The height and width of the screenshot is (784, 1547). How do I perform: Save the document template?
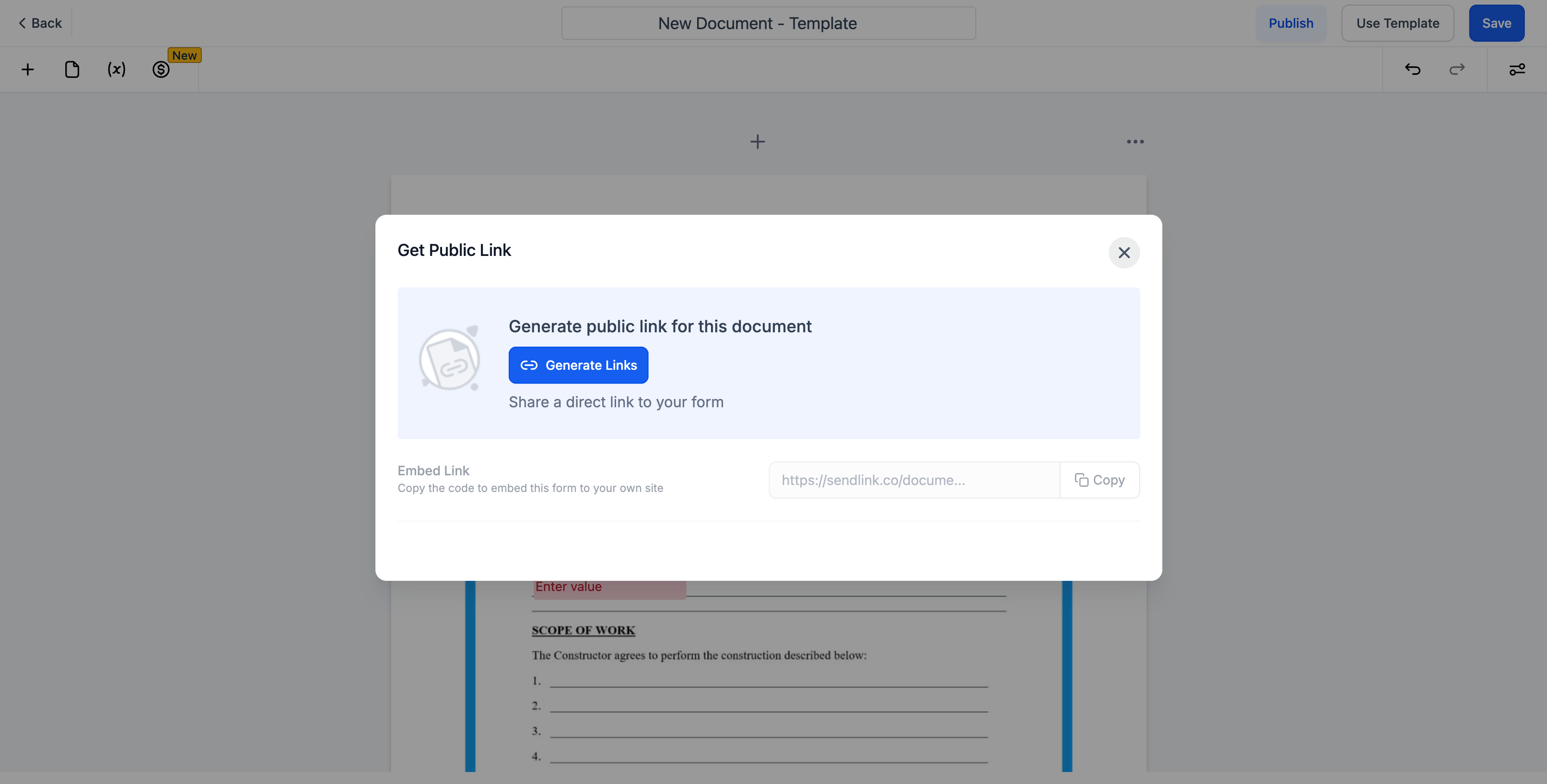tap(1496, 24)
